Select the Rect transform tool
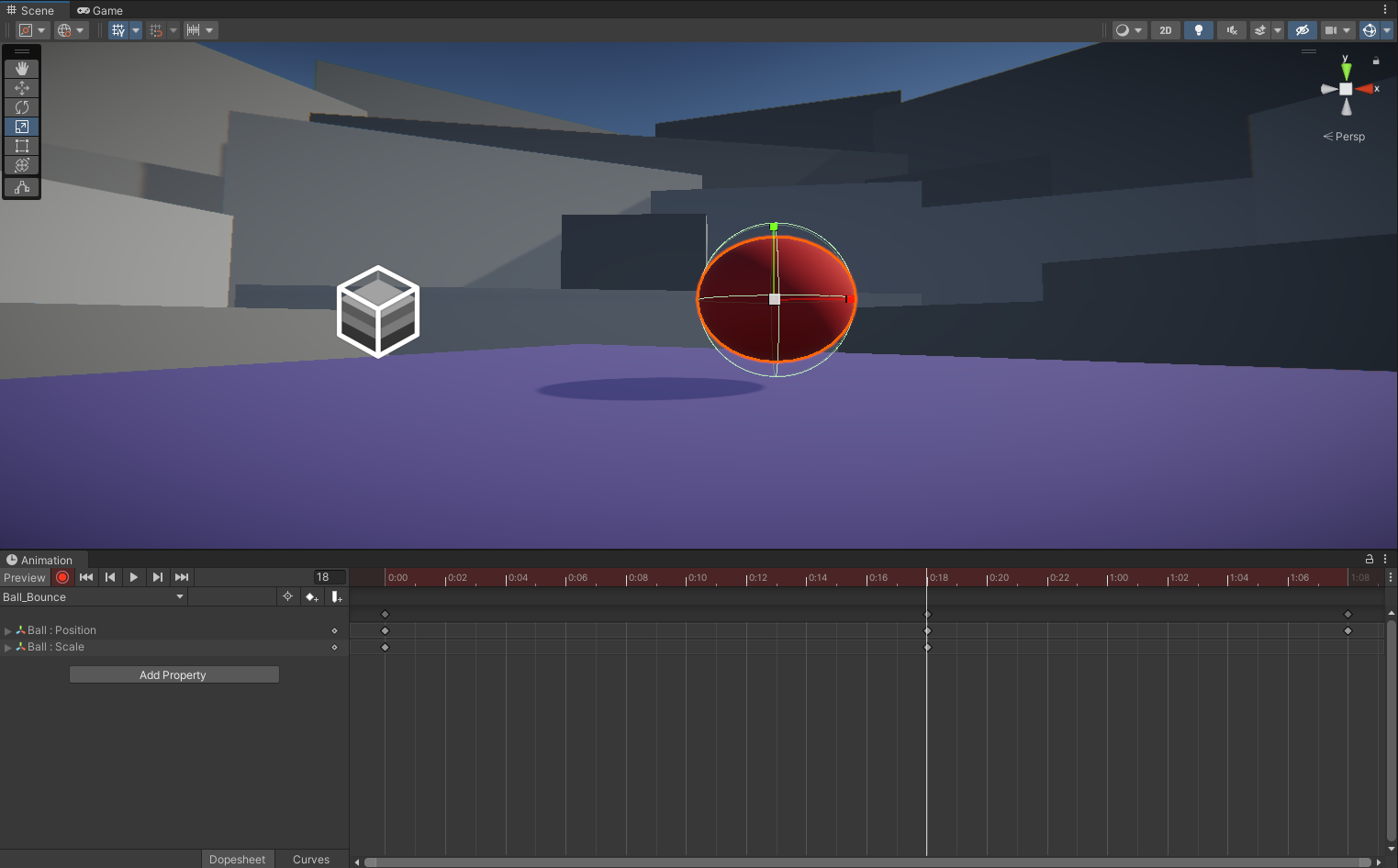The width and height of the screenshot is (1398, 868). click(22, 146)
